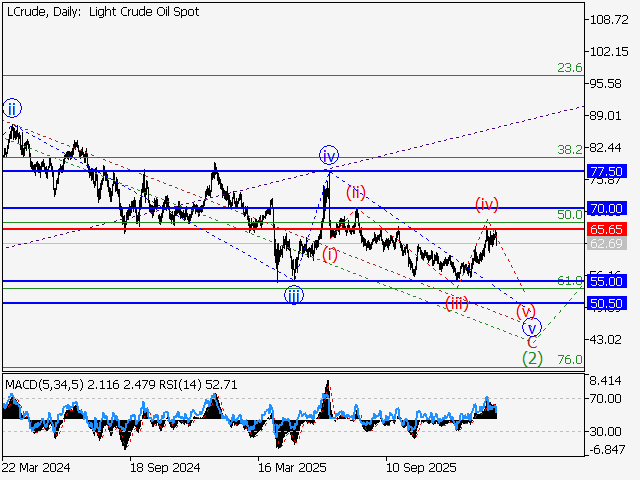Screen dimensions: 640x480
Task: Select the circled blue wave iv marker
Action: point(329,155)
